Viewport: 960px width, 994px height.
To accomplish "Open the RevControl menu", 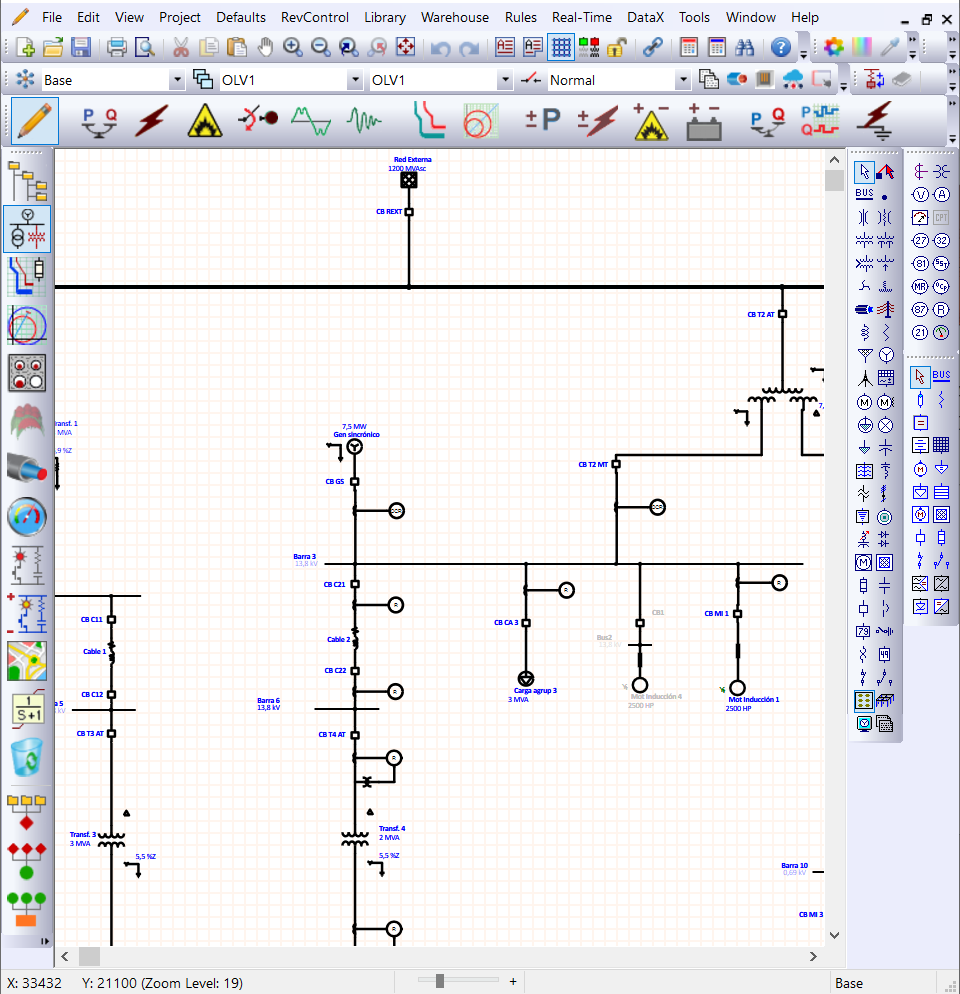I will tap(314, 17).
